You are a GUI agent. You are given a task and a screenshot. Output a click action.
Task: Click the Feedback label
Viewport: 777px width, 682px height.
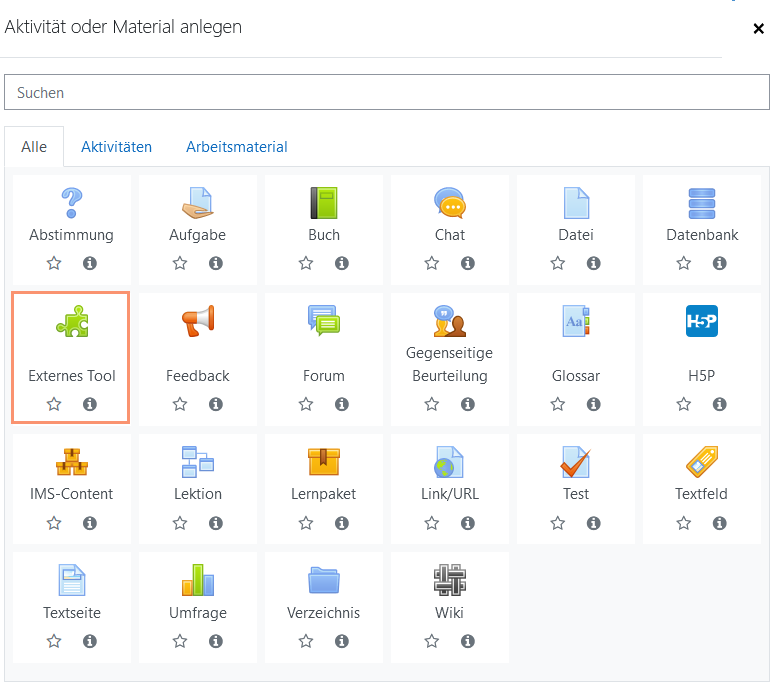pos(198,376)
